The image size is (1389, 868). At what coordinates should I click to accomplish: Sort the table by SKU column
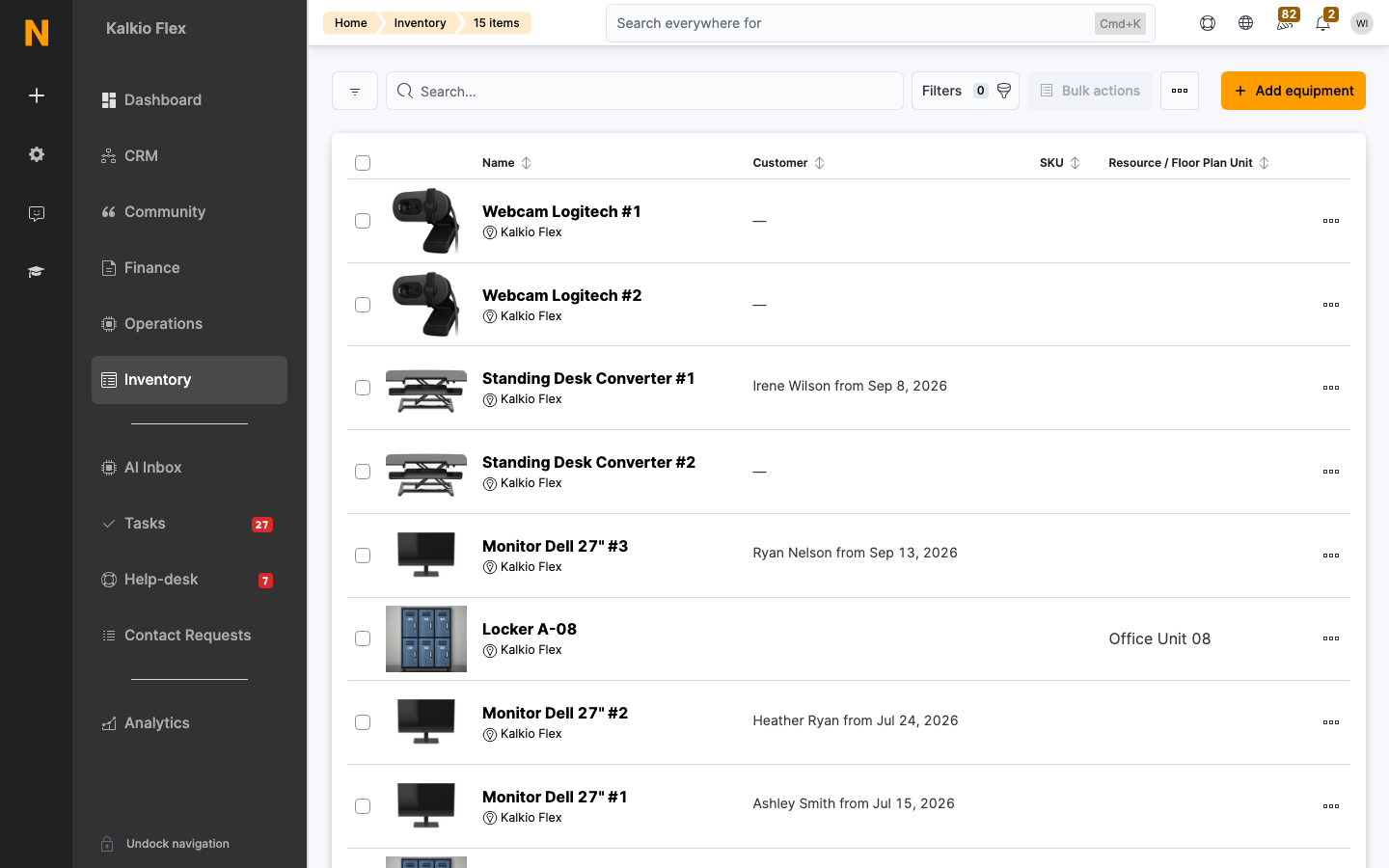(x=1059, y=163)
